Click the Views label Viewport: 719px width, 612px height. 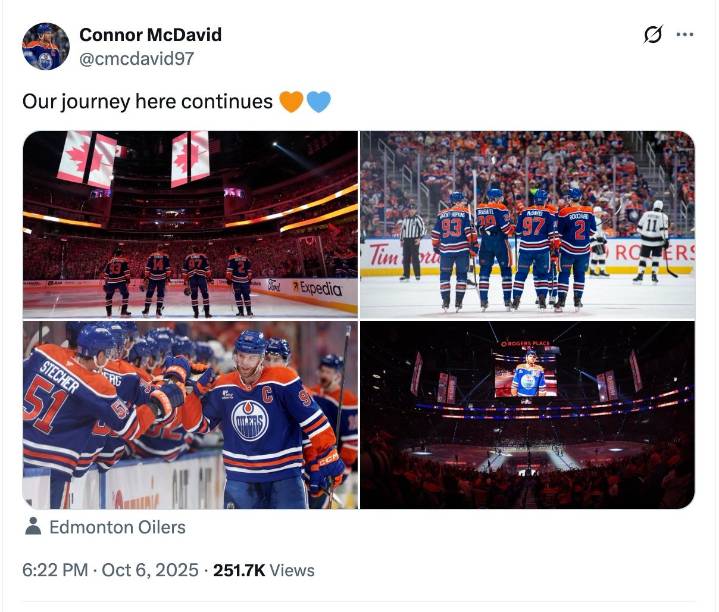point(292,570)
